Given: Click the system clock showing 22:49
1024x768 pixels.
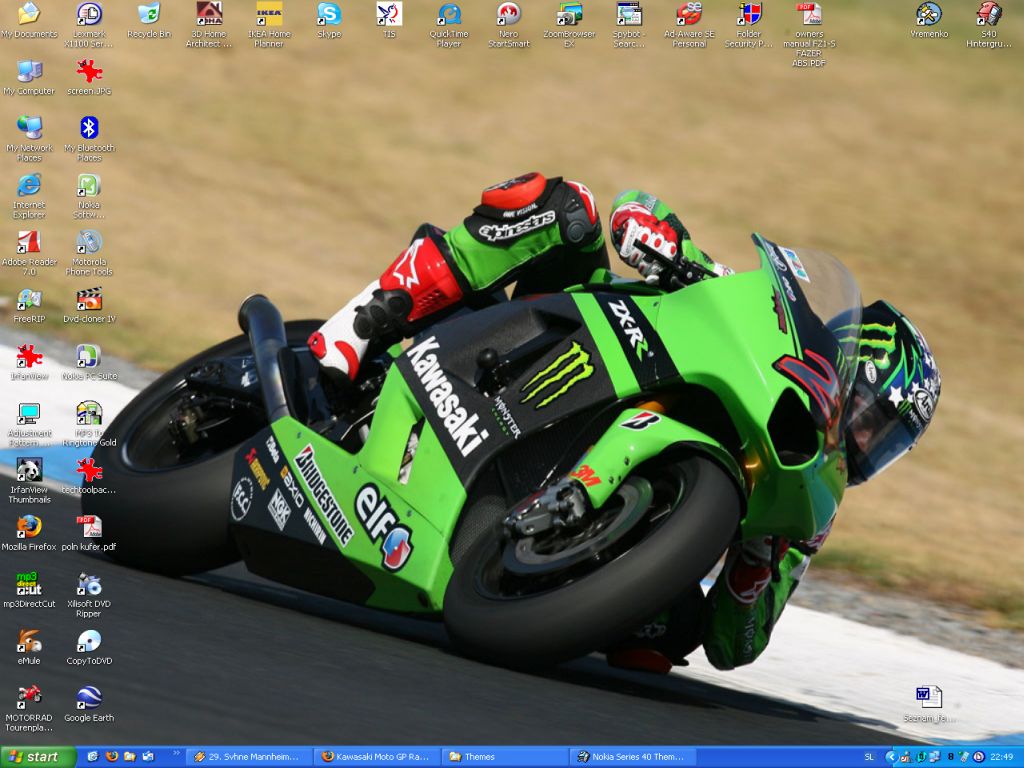Looking at the screenshot, I should point(1002,757).
